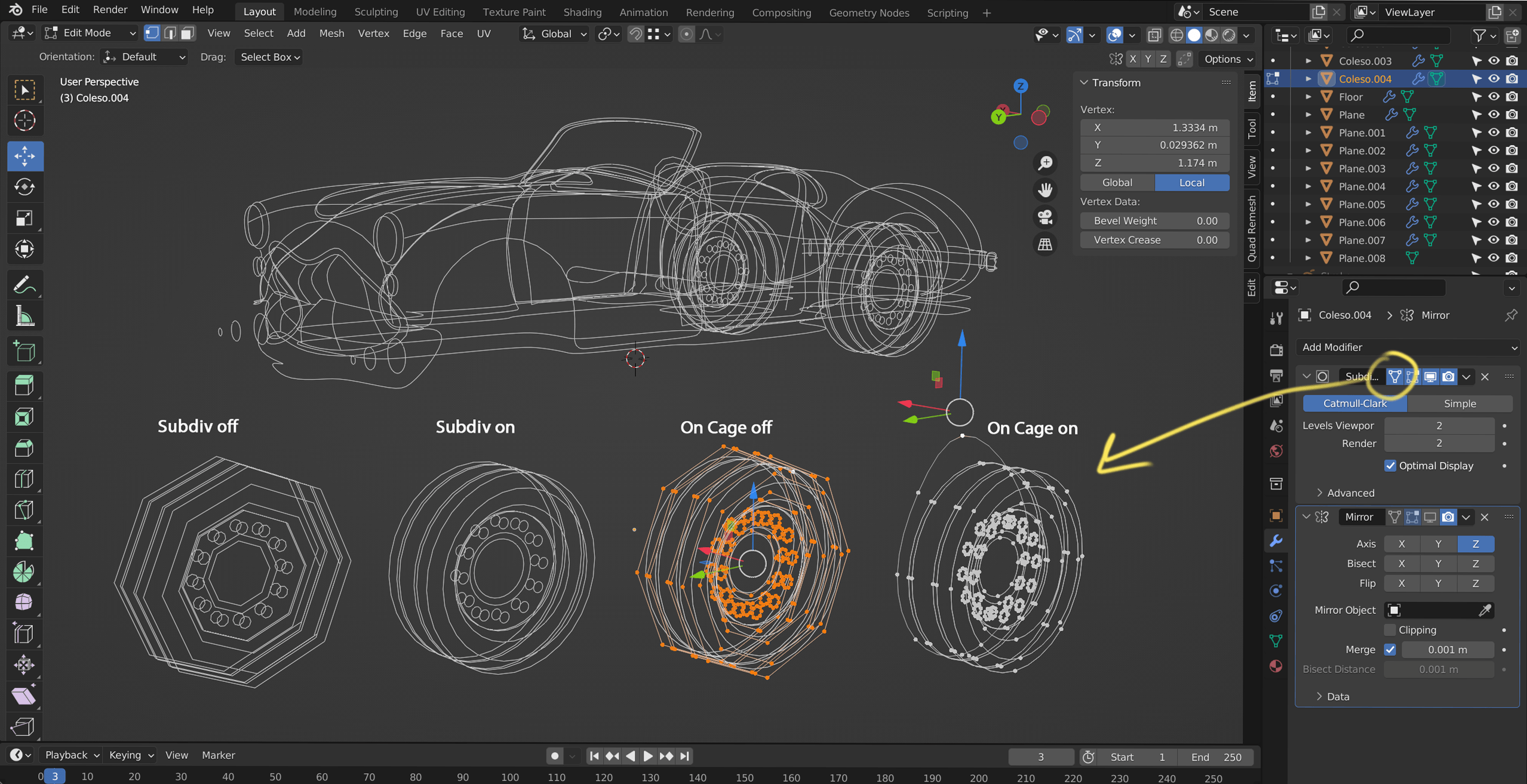The width and height of the screenshot is (1527, 784).
Task: Open the Mesh menu
Action: (331, 33)
